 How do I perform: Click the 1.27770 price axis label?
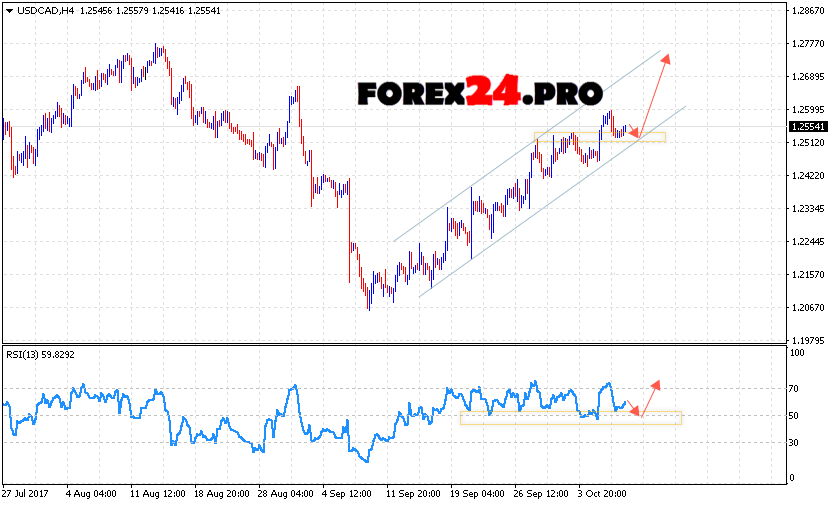[x=806, y=43]
